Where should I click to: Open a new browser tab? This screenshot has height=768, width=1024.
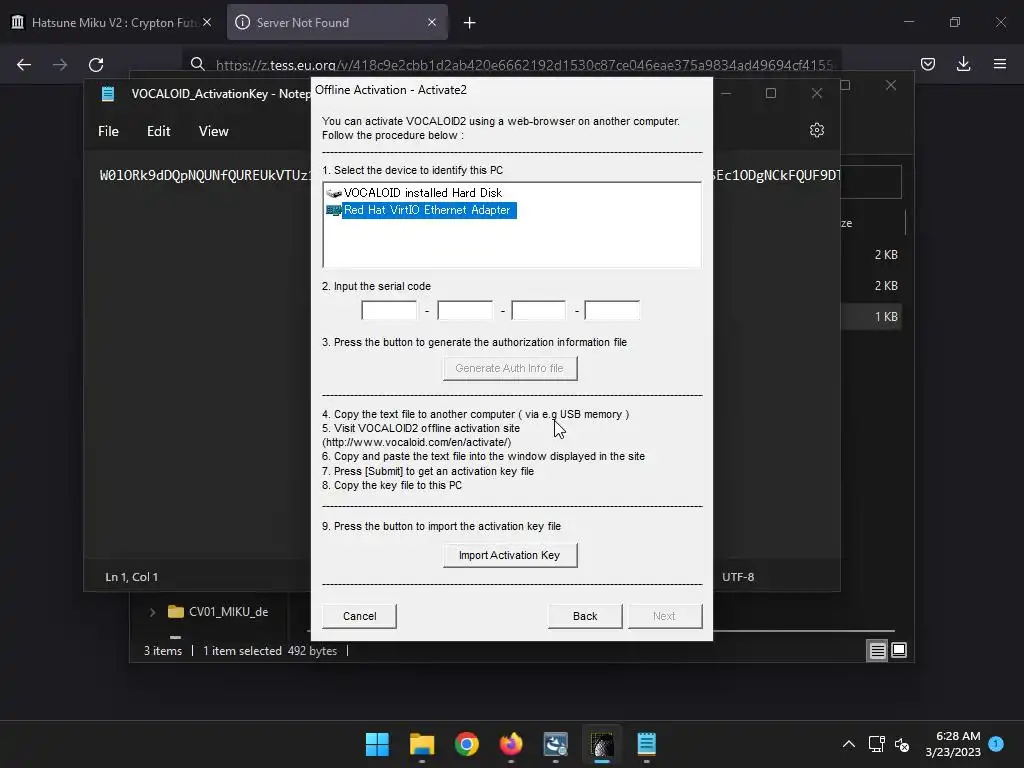[x=469, y=23]
